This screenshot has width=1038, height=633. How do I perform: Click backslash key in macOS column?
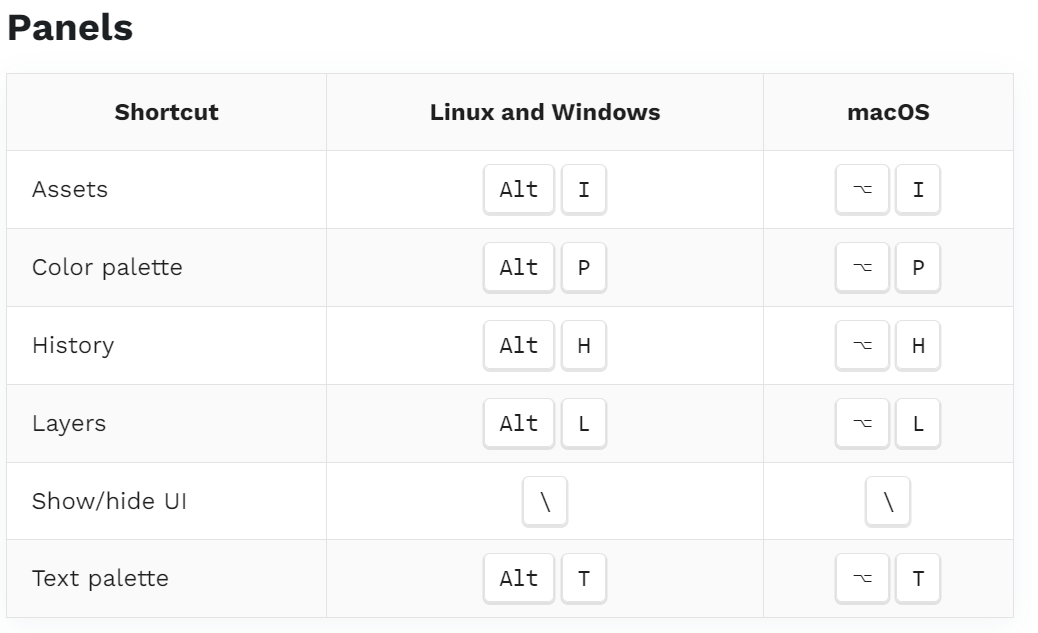click(x=888, y=501)
